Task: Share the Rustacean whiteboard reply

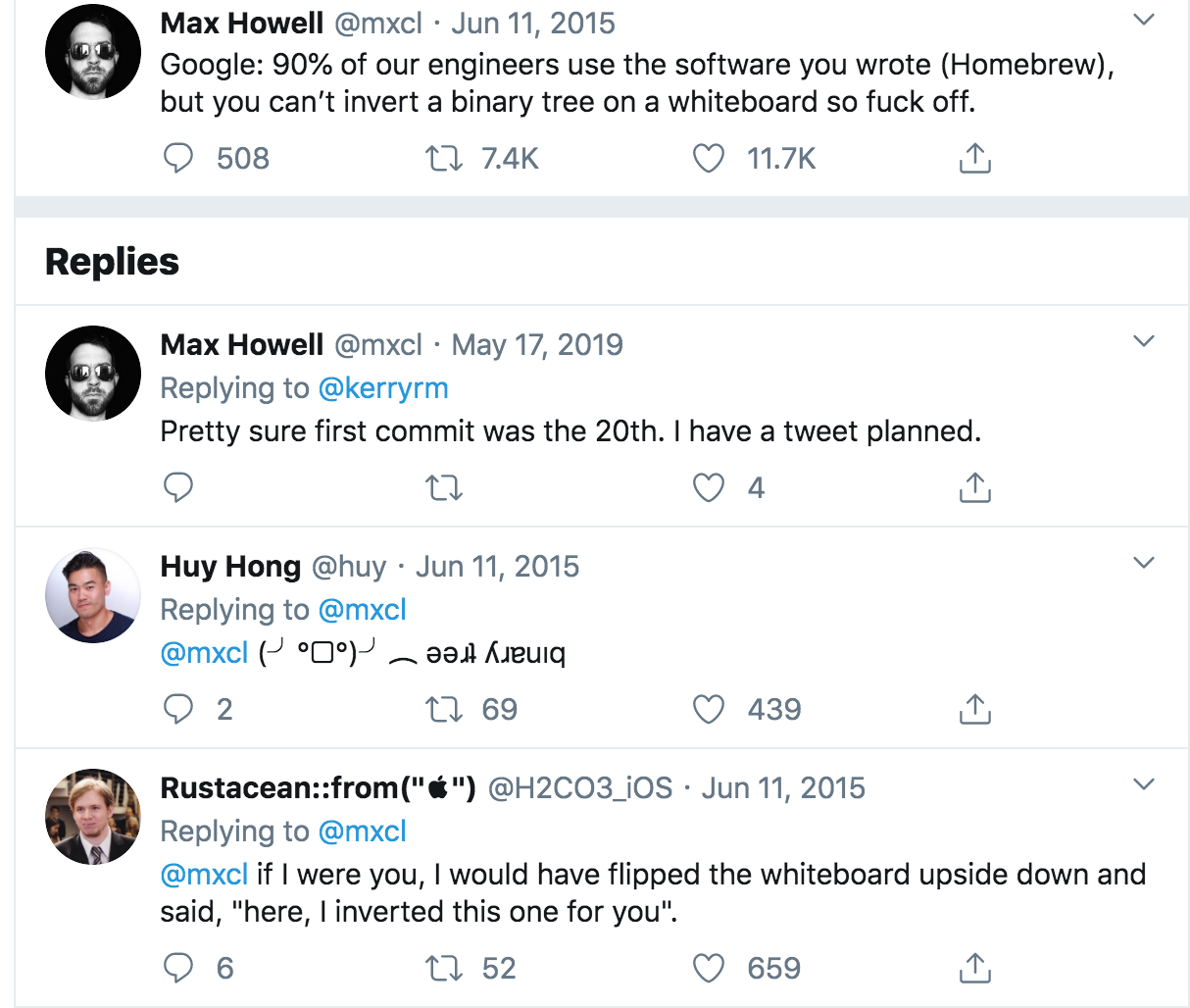Action: tap(974, 968)
